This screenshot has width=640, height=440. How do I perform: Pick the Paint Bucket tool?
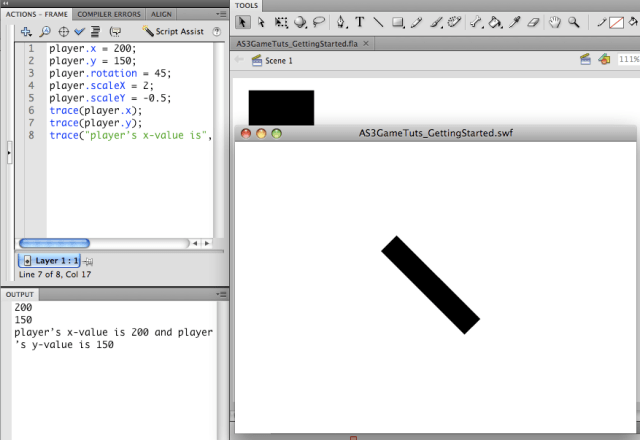(495, 22)
